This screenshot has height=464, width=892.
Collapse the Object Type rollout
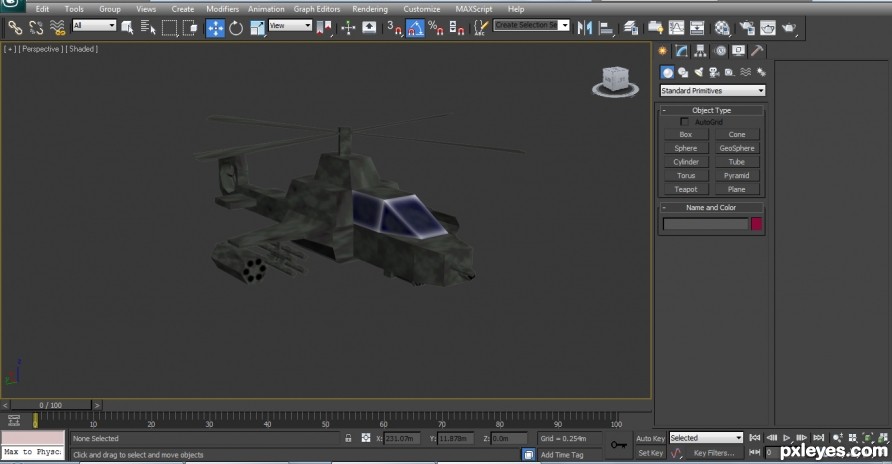click(712, 110)
